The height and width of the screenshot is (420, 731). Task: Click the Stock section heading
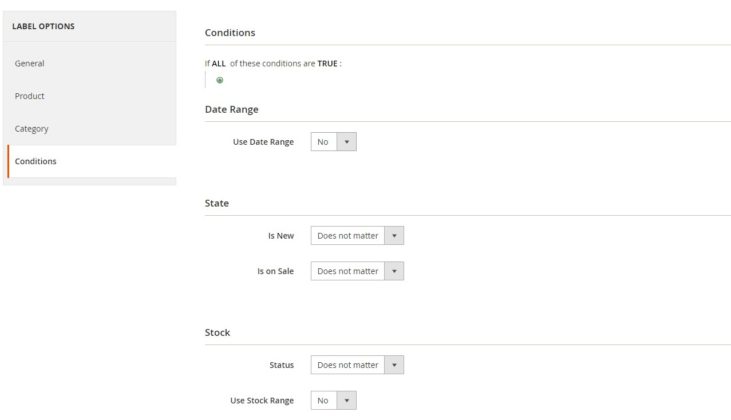[218, 332]
